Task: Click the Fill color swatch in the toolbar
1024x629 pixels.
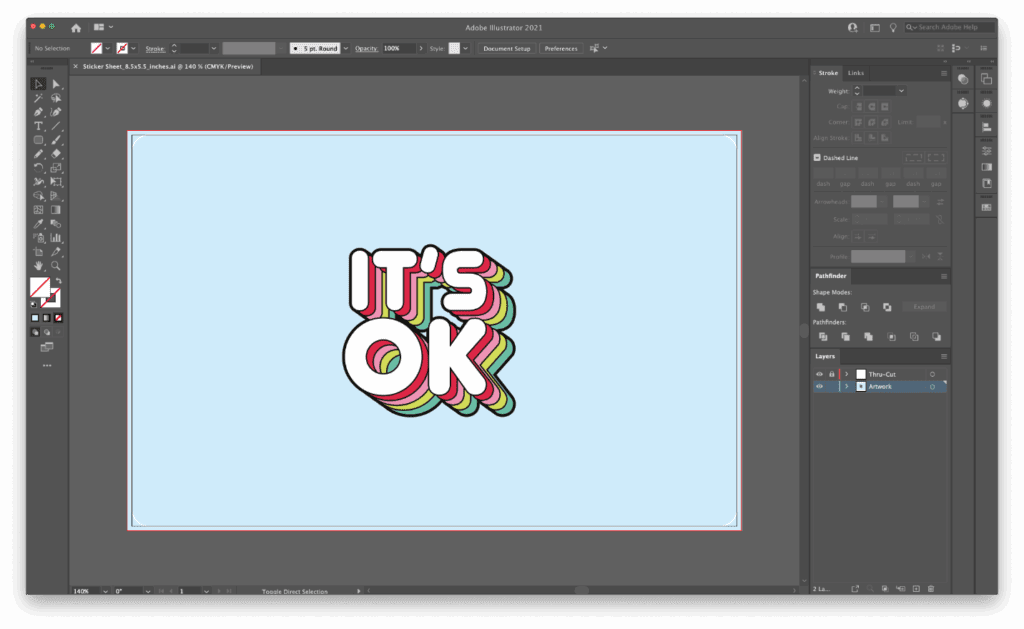Action: [40, 289]
